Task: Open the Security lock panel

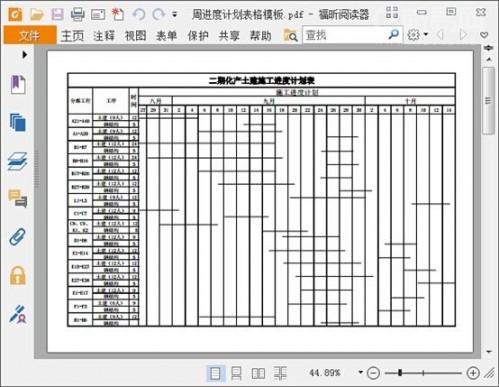Action: pyautogui.click(x=18, y=275)
